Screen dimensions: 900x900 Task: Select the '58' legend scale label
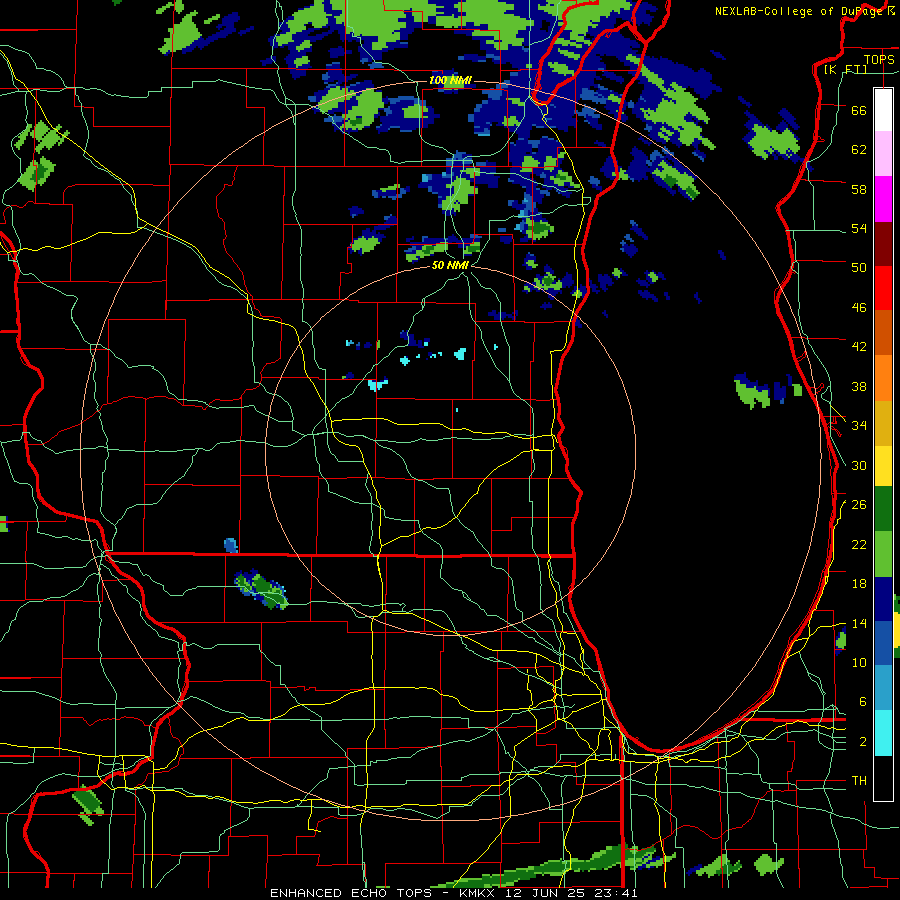(x=859, y=189)
